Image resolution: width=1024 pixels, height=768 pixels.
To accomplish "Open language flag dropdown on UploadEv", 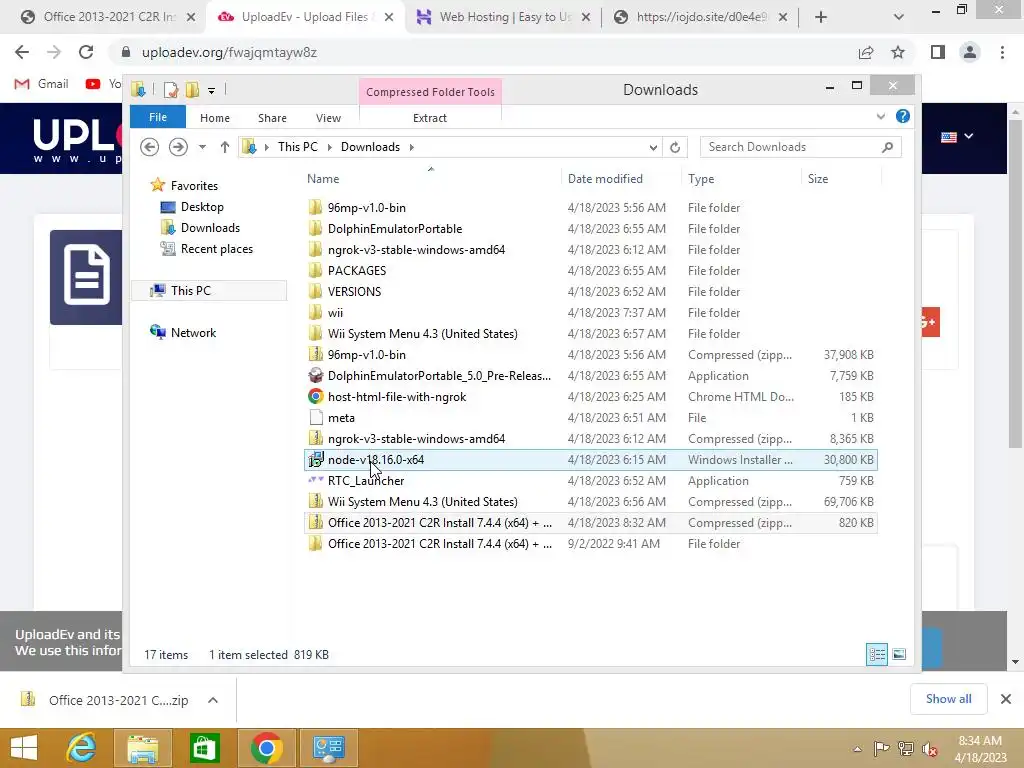I will (x=957, y=136).
